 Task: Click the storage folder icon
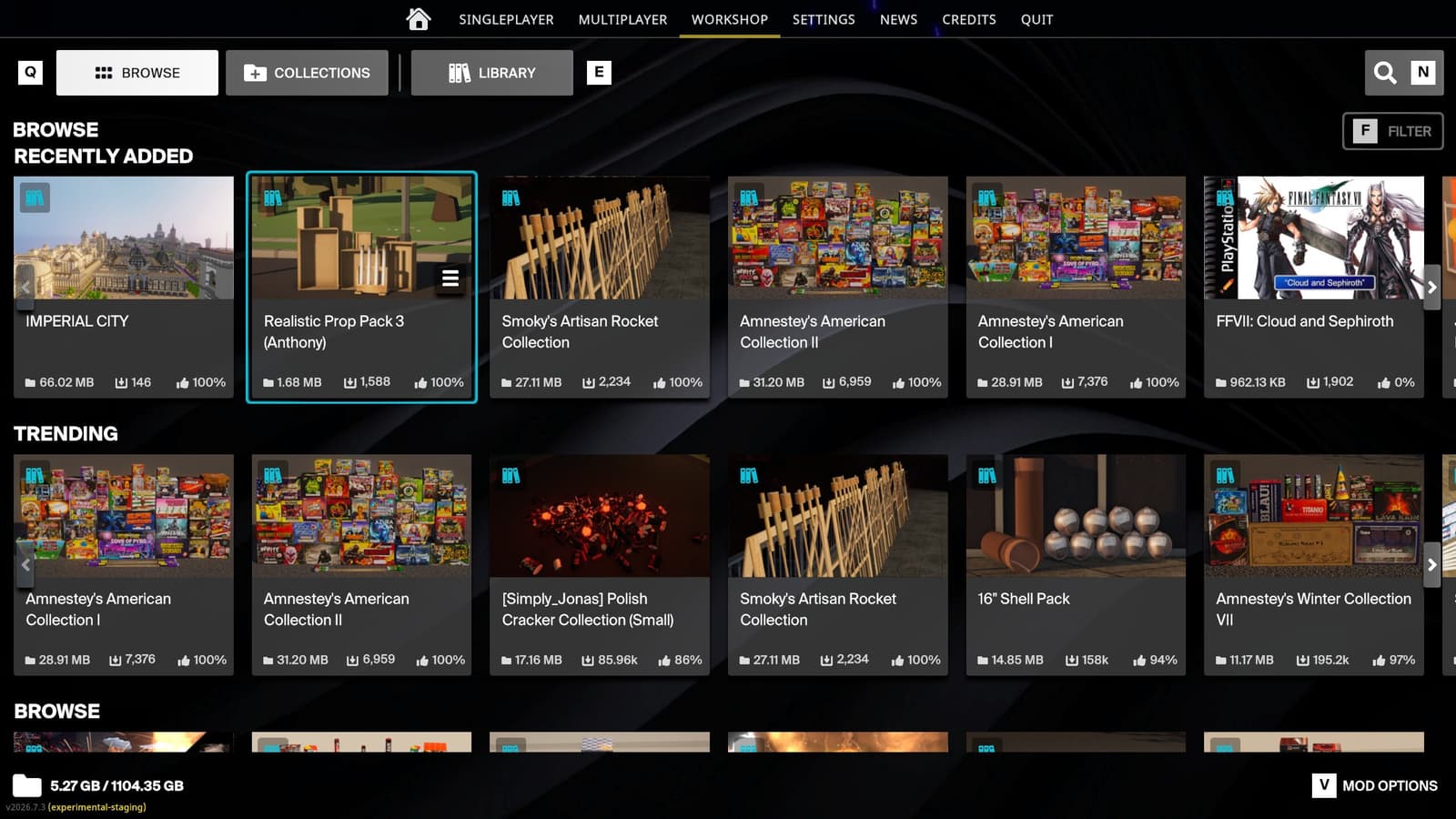27,785
